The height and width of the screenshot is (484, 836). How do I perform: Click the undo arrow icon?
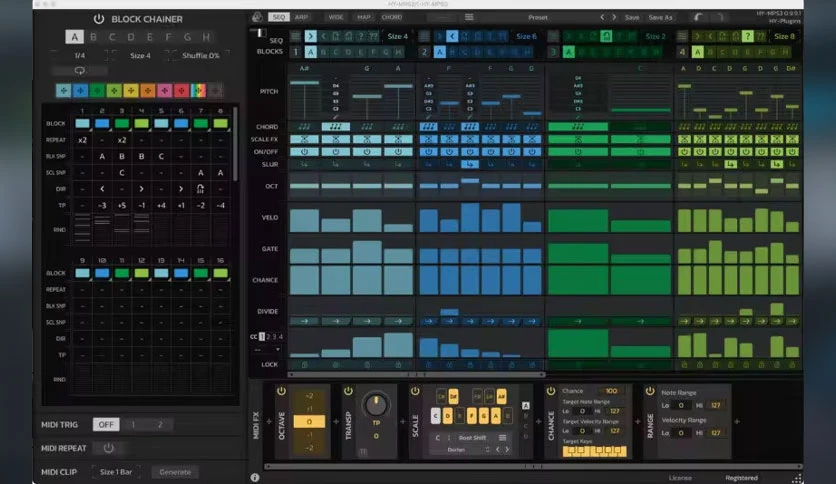698,17
